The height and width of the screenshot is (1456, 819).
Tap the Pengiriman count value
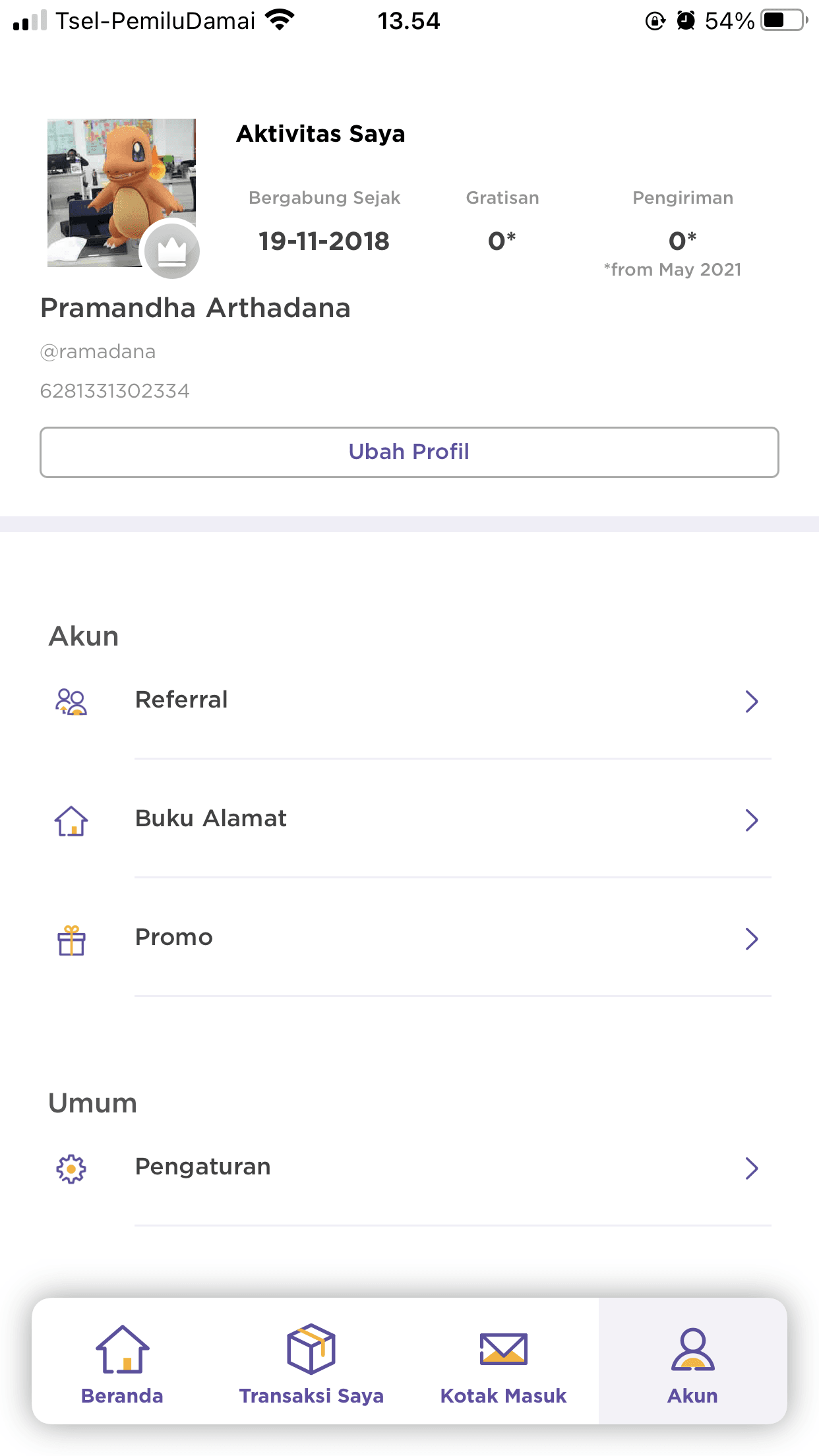pyautogui.click(x=682, y=241)
